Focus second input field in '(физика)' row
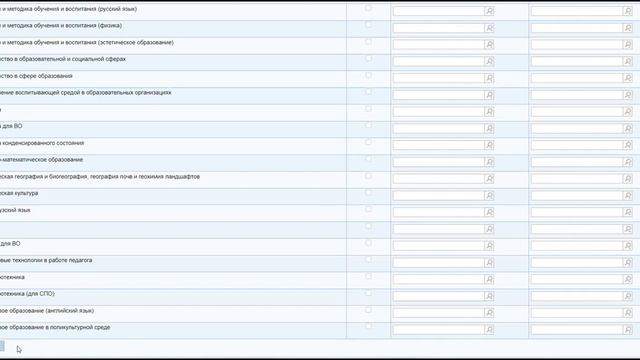640x360 pixels. [577, 28]
